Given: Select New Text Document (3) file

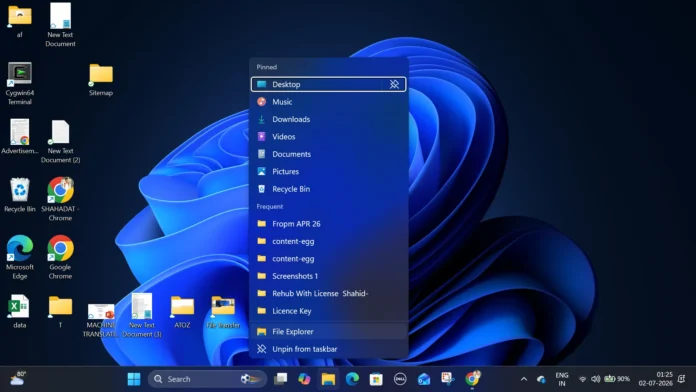Looking at the screenshot, I should coord(142,315).
